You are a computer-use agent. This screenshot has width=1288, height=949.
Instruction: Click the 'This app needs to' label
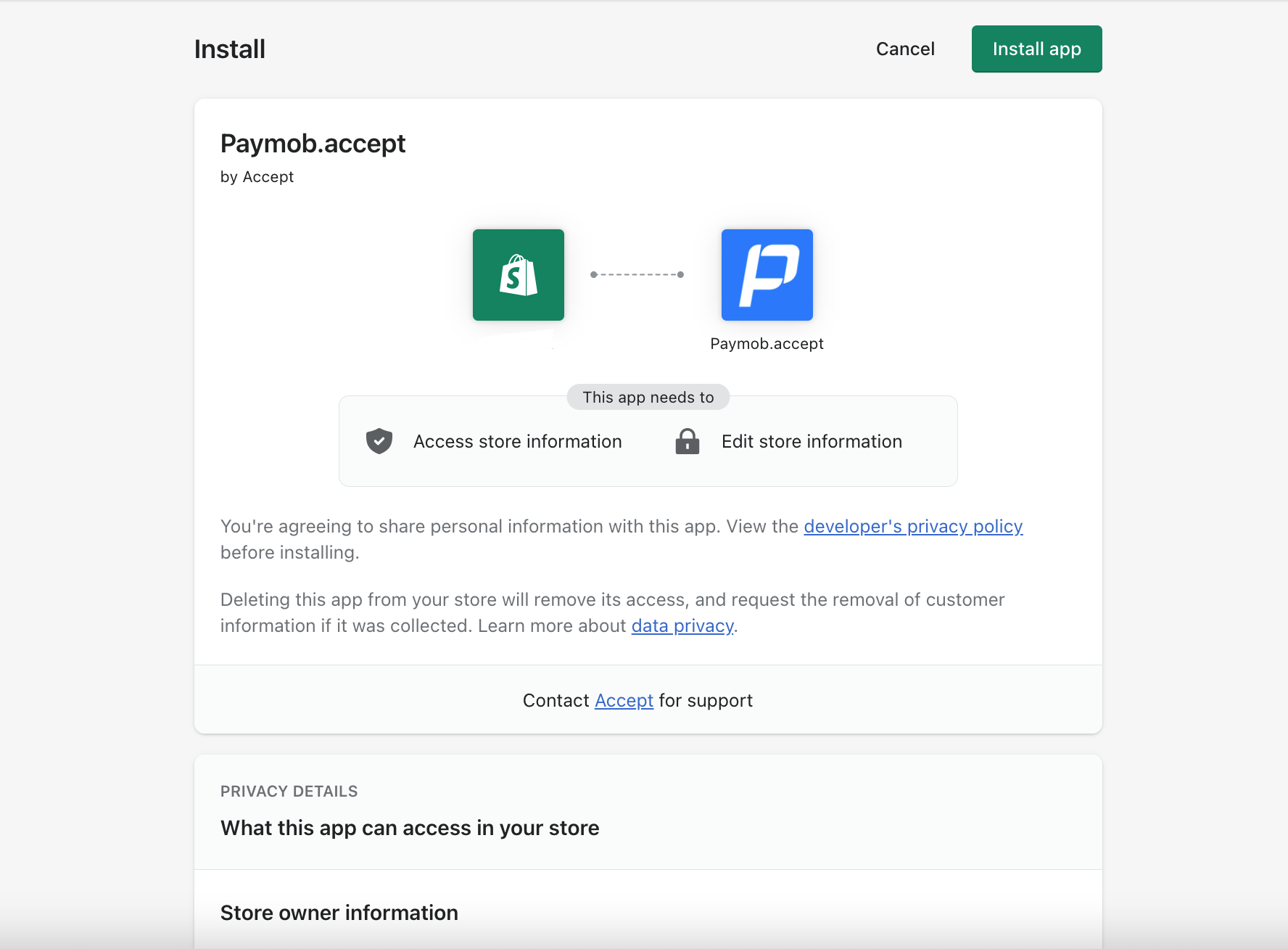648,397
